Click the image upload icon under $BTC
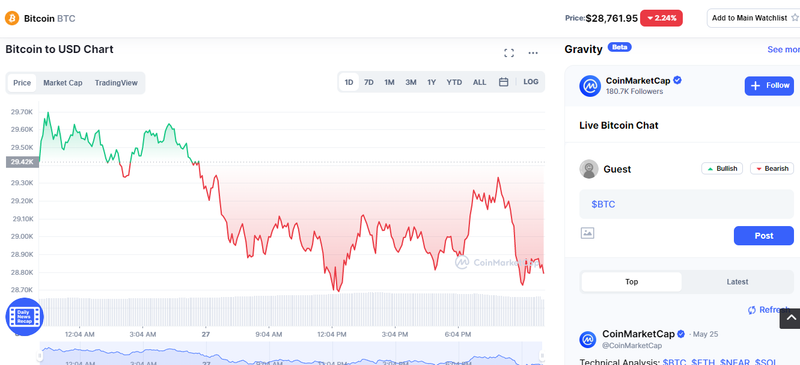 (587, 233)
